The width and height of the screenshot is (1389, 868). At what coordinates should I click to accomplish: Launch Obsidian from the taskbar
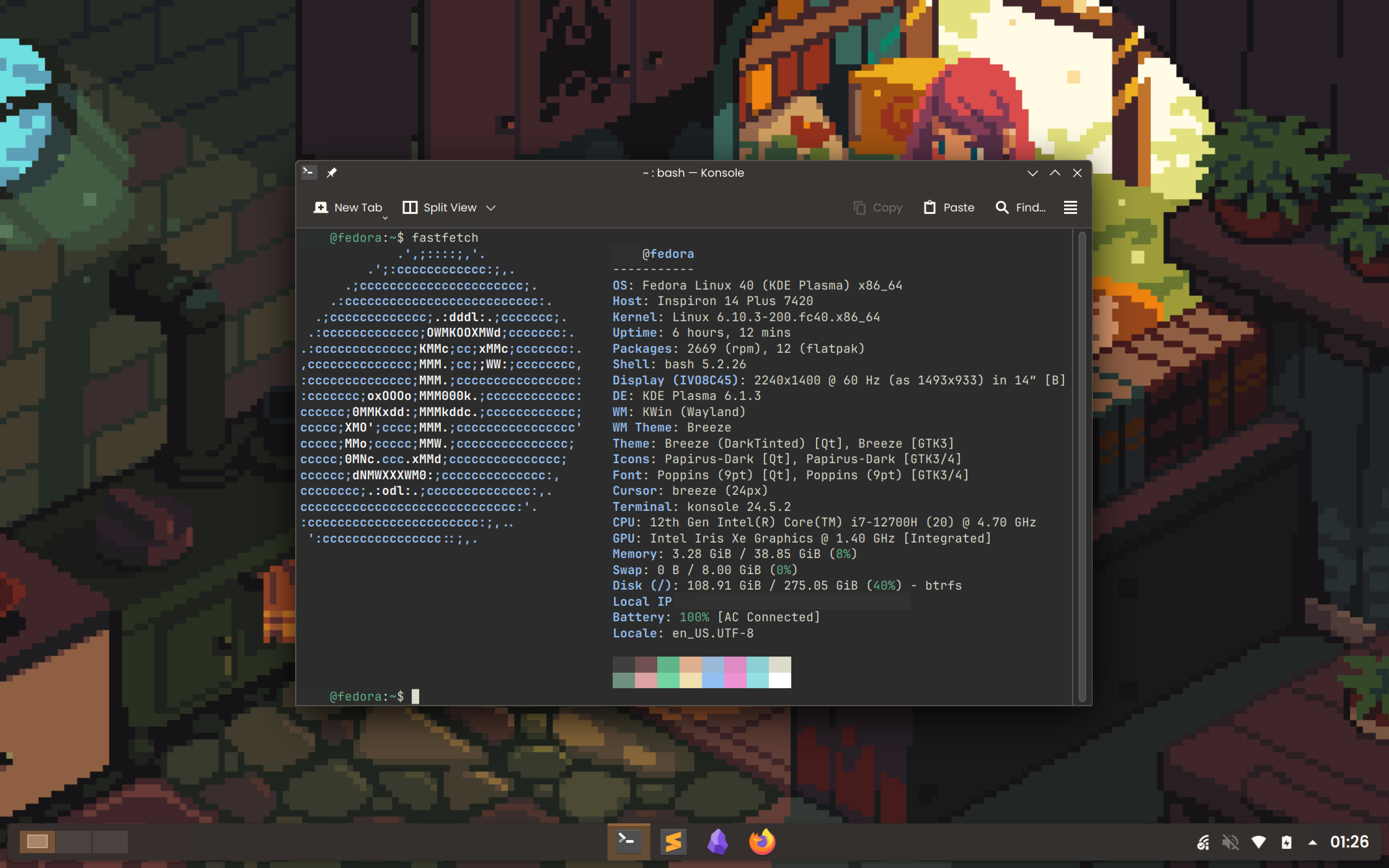pos(717,842)
